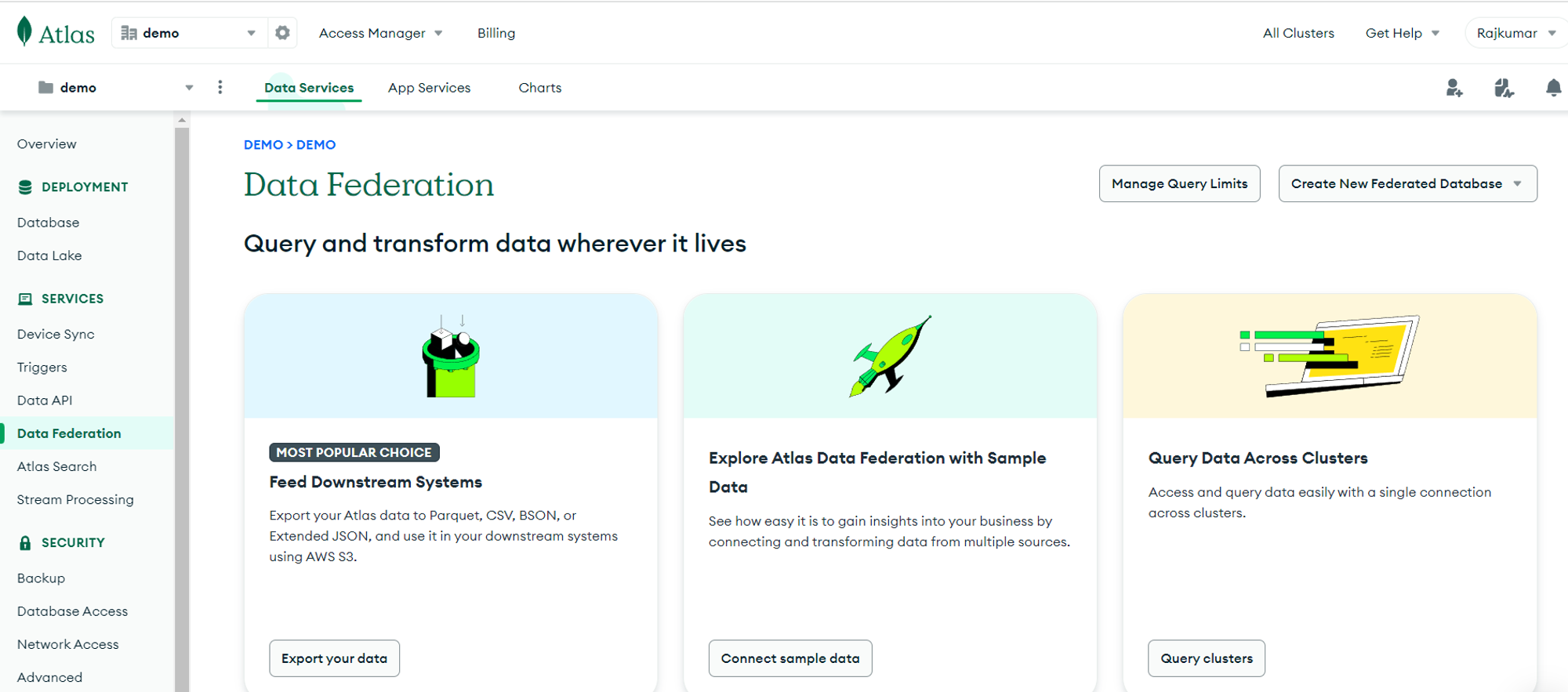Expand the demo project selector
The height and width of the screenshot is (692, 1568).
tap(189, 88)
